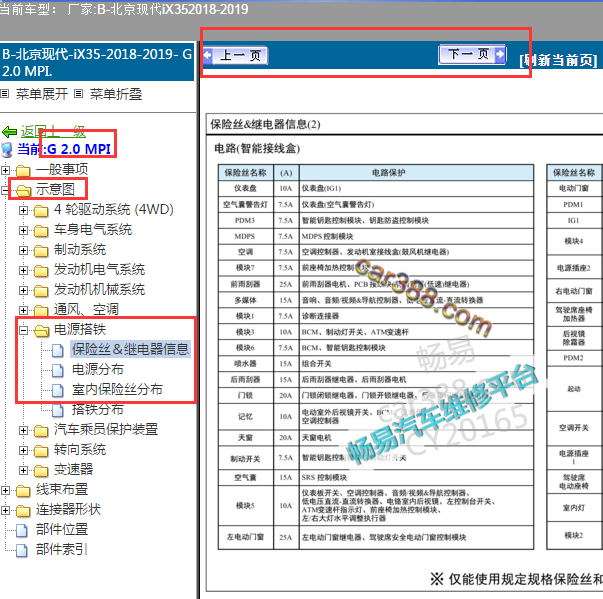Expand the 发动机机械系统 plus box
Viewport: 603px width, 599px height.
click(x=23, y=290)
